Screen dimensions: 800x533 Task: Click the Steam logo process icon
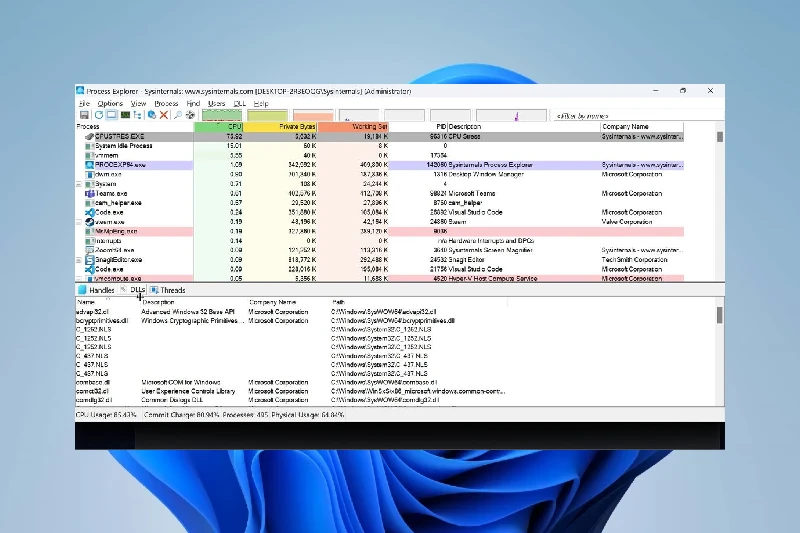point(89,222)
